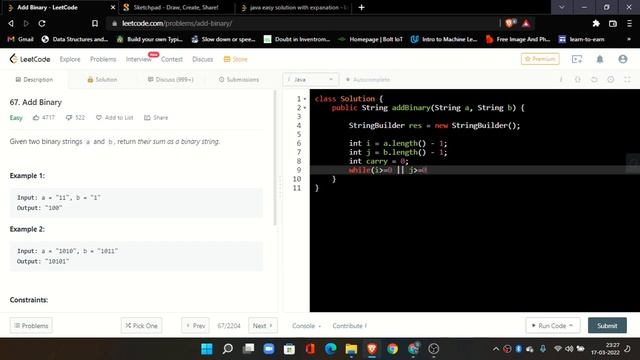Open Explore in LeetCode navbar
The height and width of the screenshot is (360, 640).
coord(70,59)
